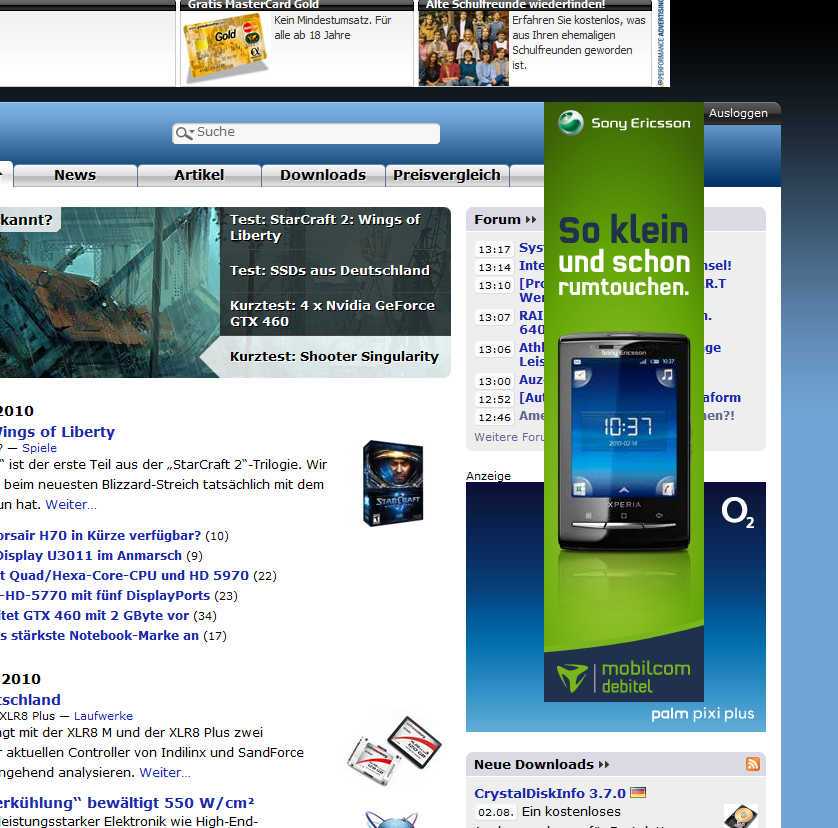
Task: Click the Xperia phone image in the ad
Action: [x=624, y=441]
